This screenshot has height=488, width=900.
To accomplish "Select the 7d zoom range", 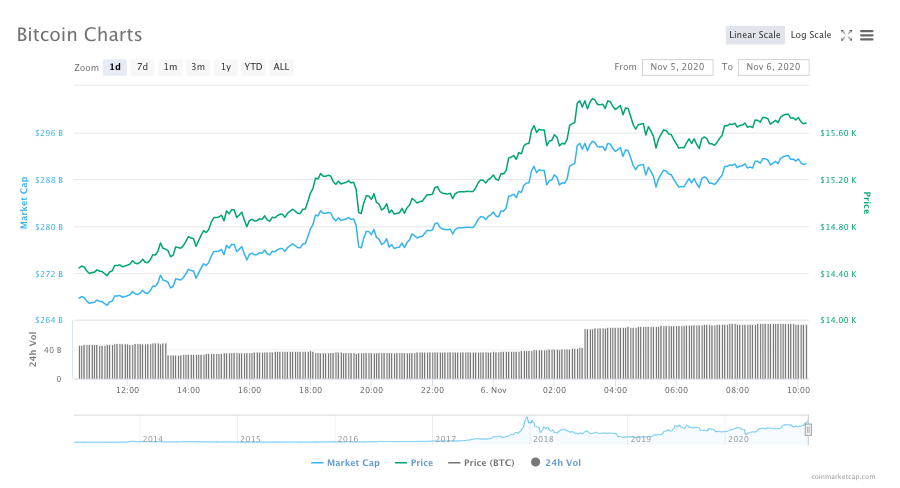I will [x=143, y=67].
